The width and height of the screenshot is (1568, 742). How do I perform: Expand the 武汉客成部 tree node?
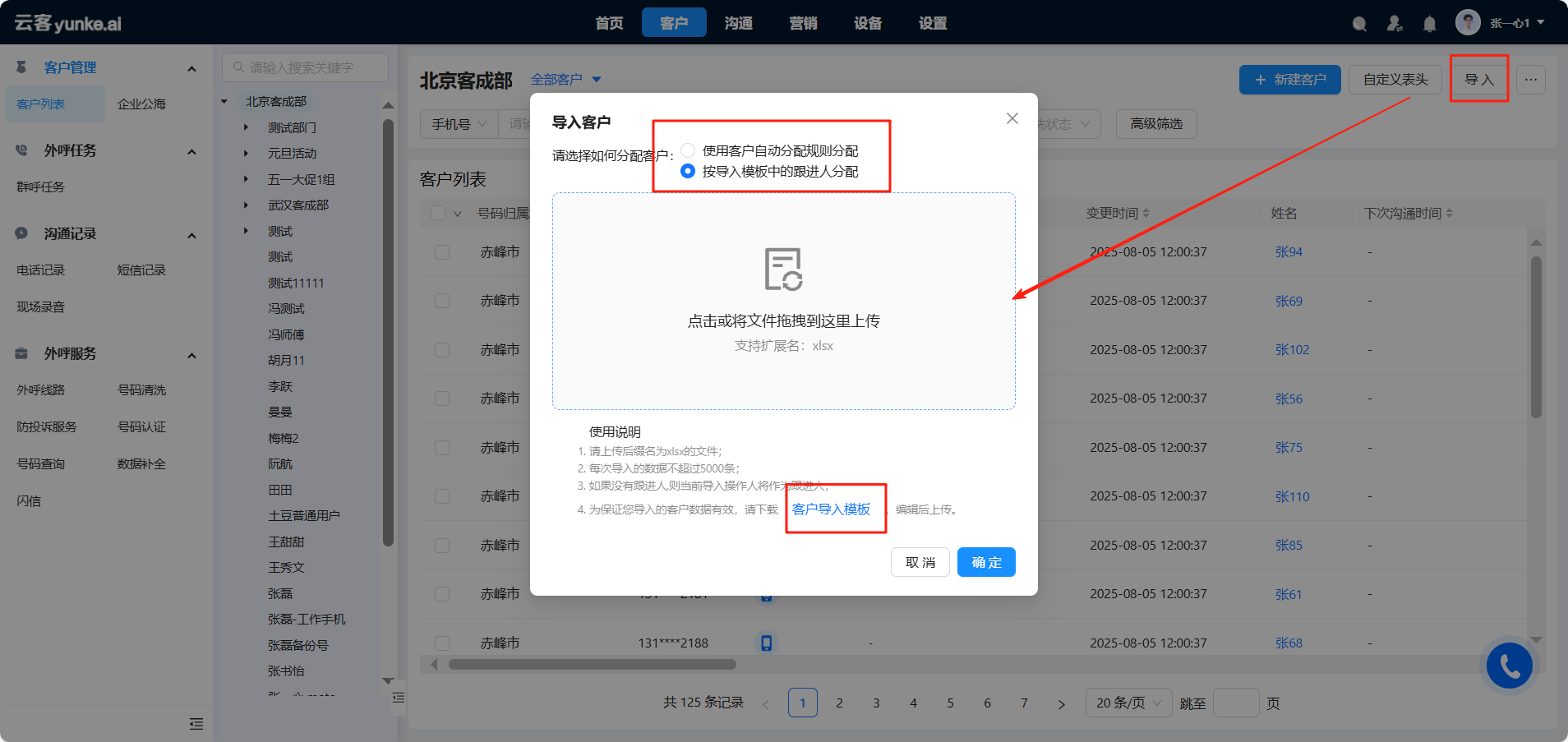[x=246, y=205]
